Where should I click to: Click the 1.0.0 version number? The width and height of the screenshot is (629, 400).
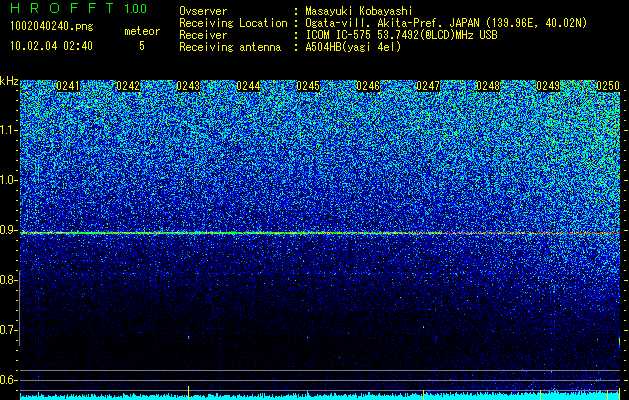click(x=135, y=8)
